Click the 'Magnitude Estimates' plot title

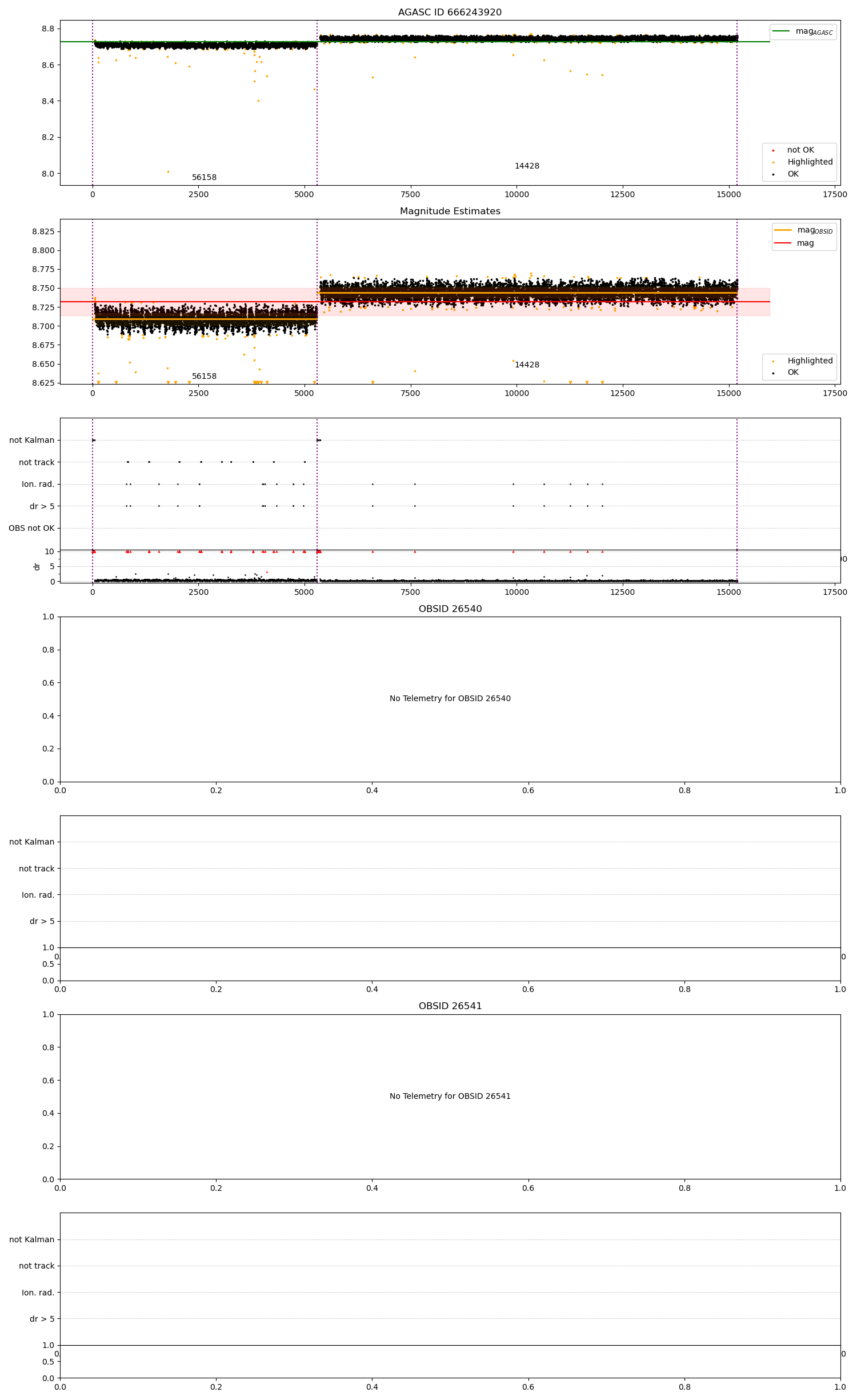pyautogui.click(x=450, y=211)
